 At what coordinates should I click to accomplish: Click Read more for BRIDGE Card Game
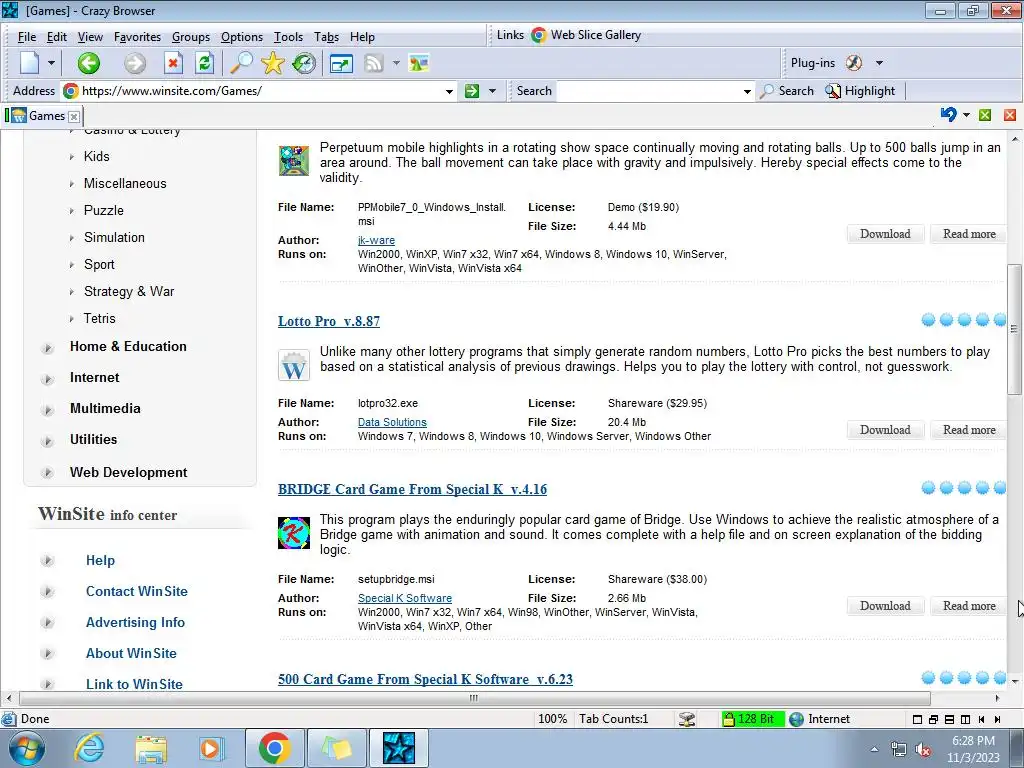pos(969,605)
